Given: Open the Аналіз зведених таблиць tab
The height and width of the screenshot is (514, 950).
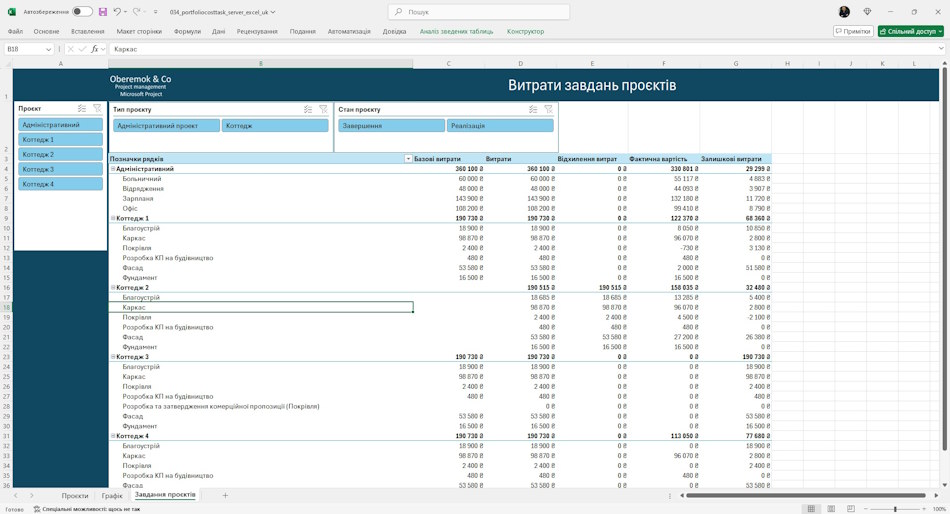Looking at the screenshot, I should point(457,31).
